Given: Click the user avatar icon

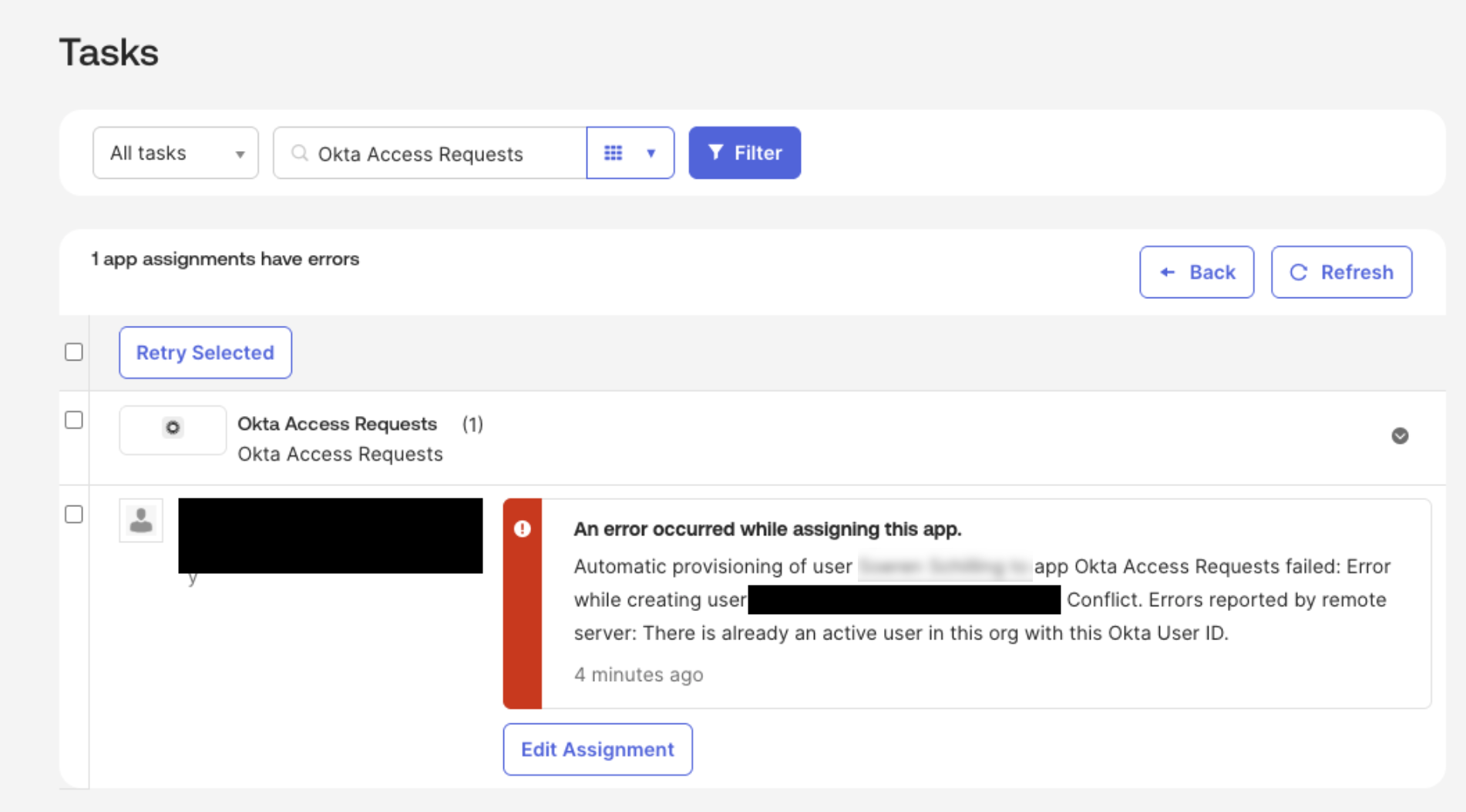Looking at the screenshot, I should point(141,520).
